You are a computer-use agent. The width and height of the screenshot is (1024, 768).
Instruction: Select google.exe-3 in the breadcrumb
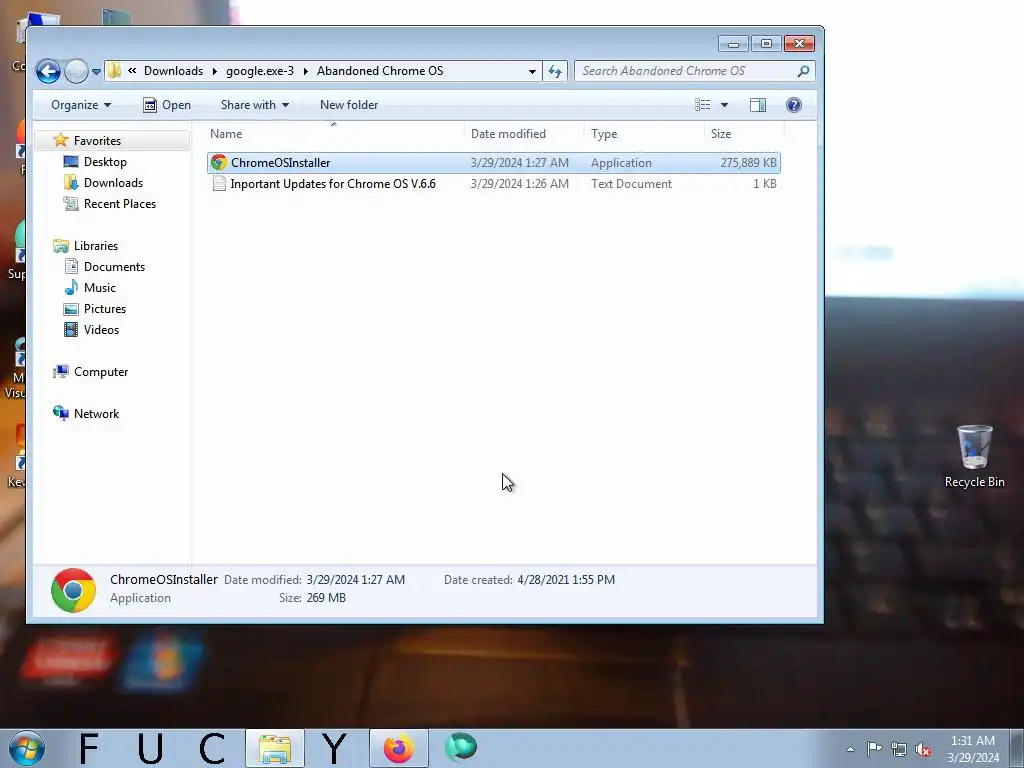pos(260,71)
